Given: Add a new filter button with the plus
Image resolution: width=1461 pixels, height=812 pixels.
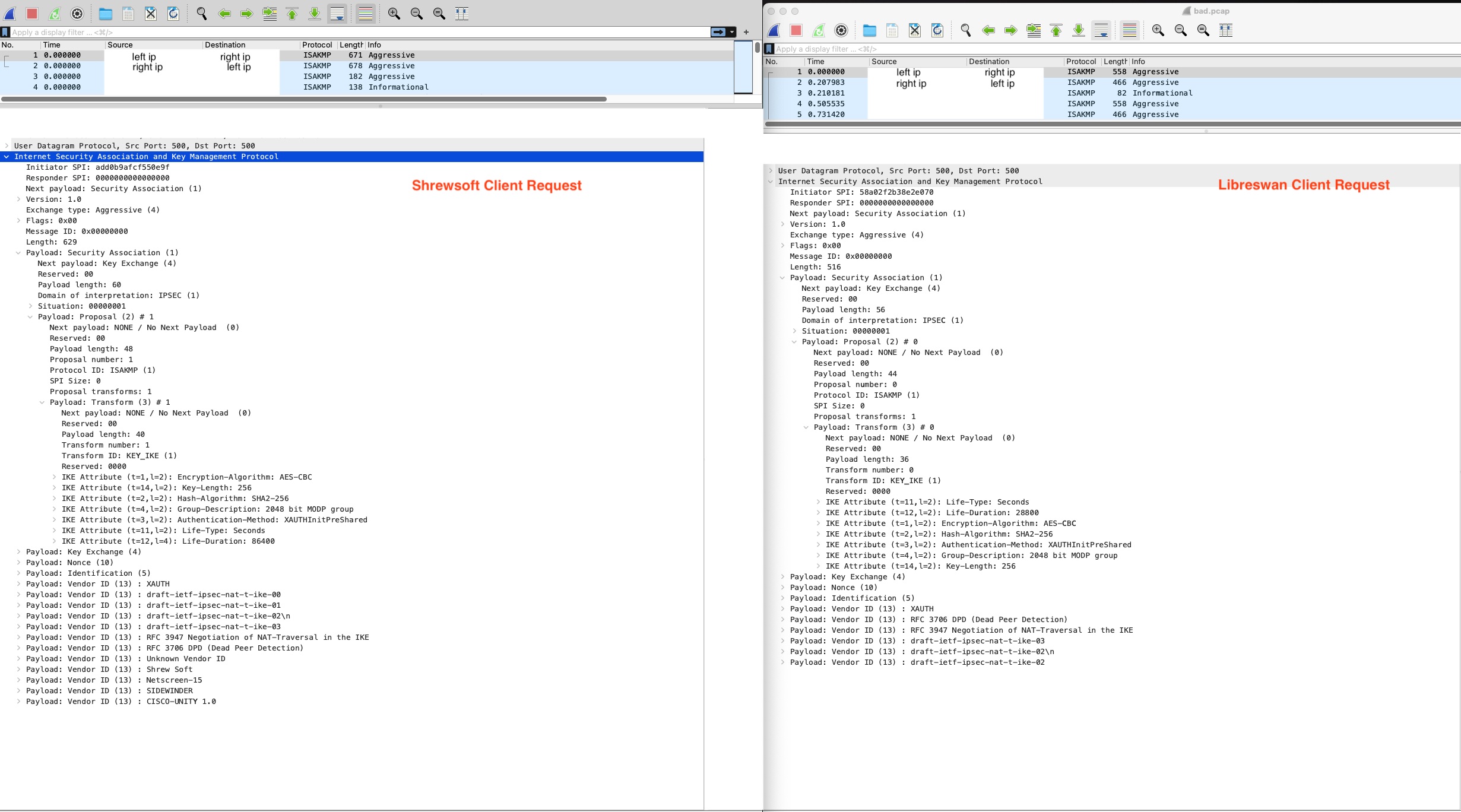Looking at the screenshot, I should 746,32.
